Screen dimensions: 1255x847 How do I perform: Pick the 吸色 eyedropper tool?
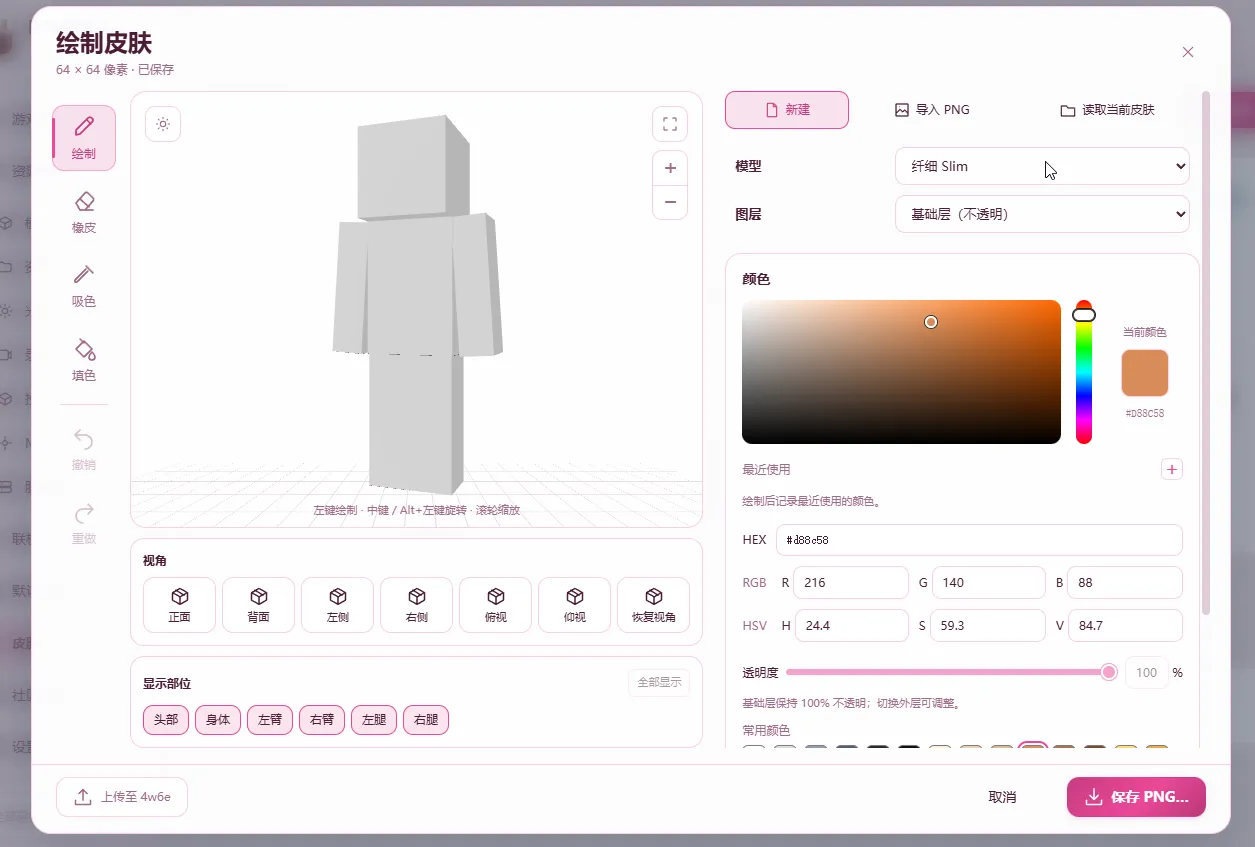click(84, 286)
